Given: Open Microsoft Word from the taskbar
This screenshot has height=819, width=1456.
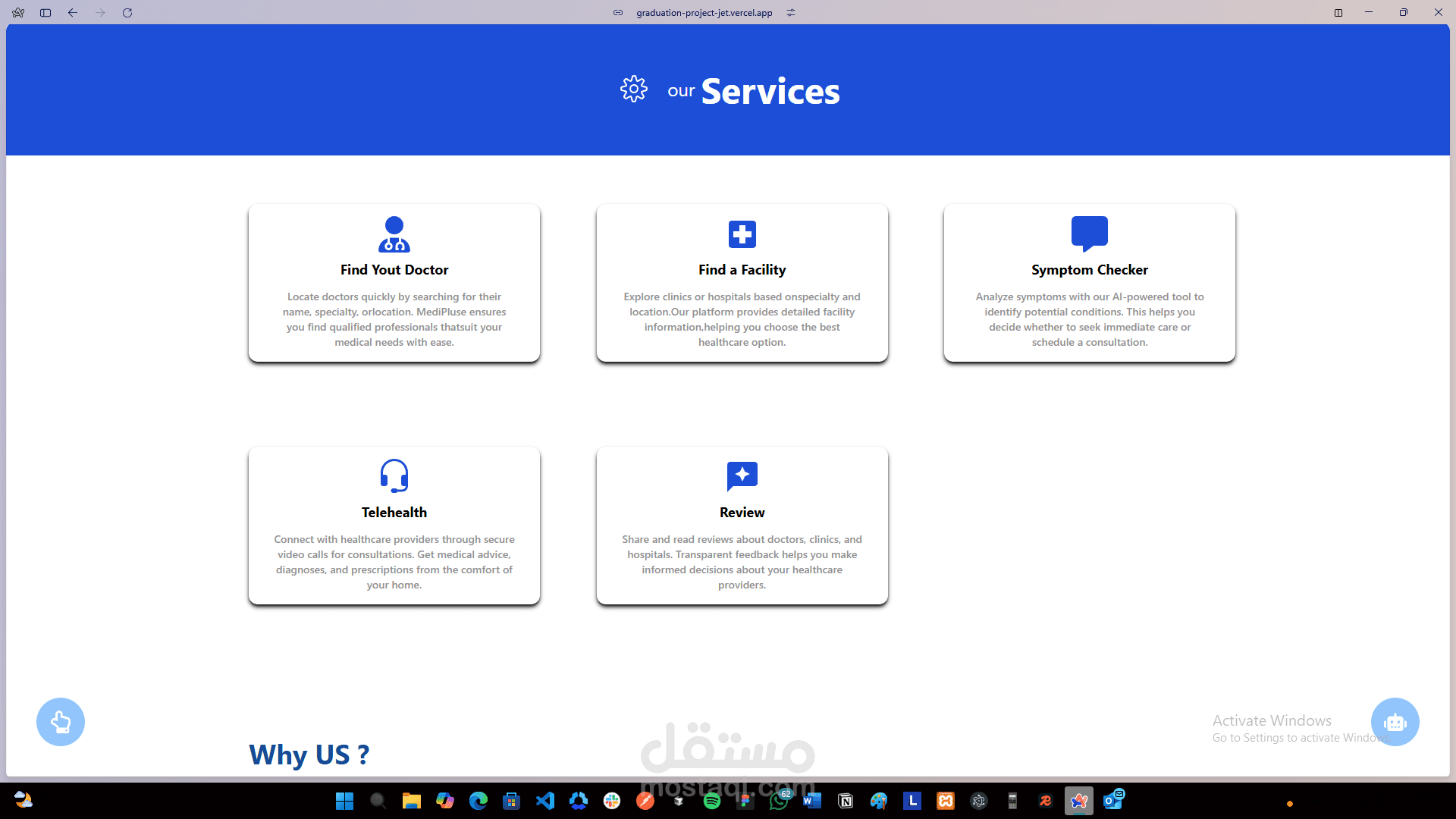Looking at the screenshot, I should [812, 801].
